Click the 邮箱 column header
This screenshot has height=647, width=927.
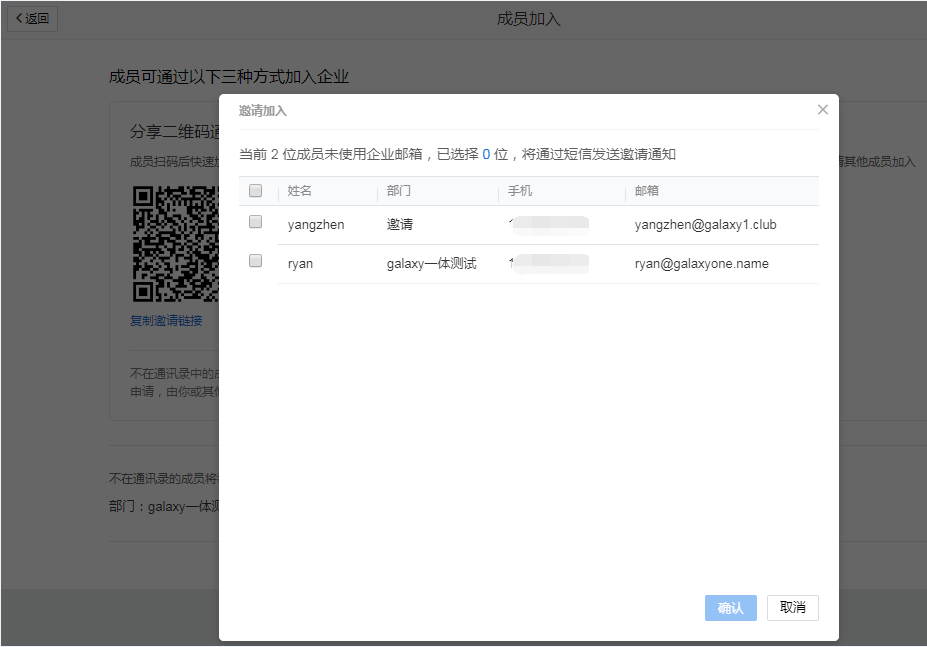(x=646, y=190)
